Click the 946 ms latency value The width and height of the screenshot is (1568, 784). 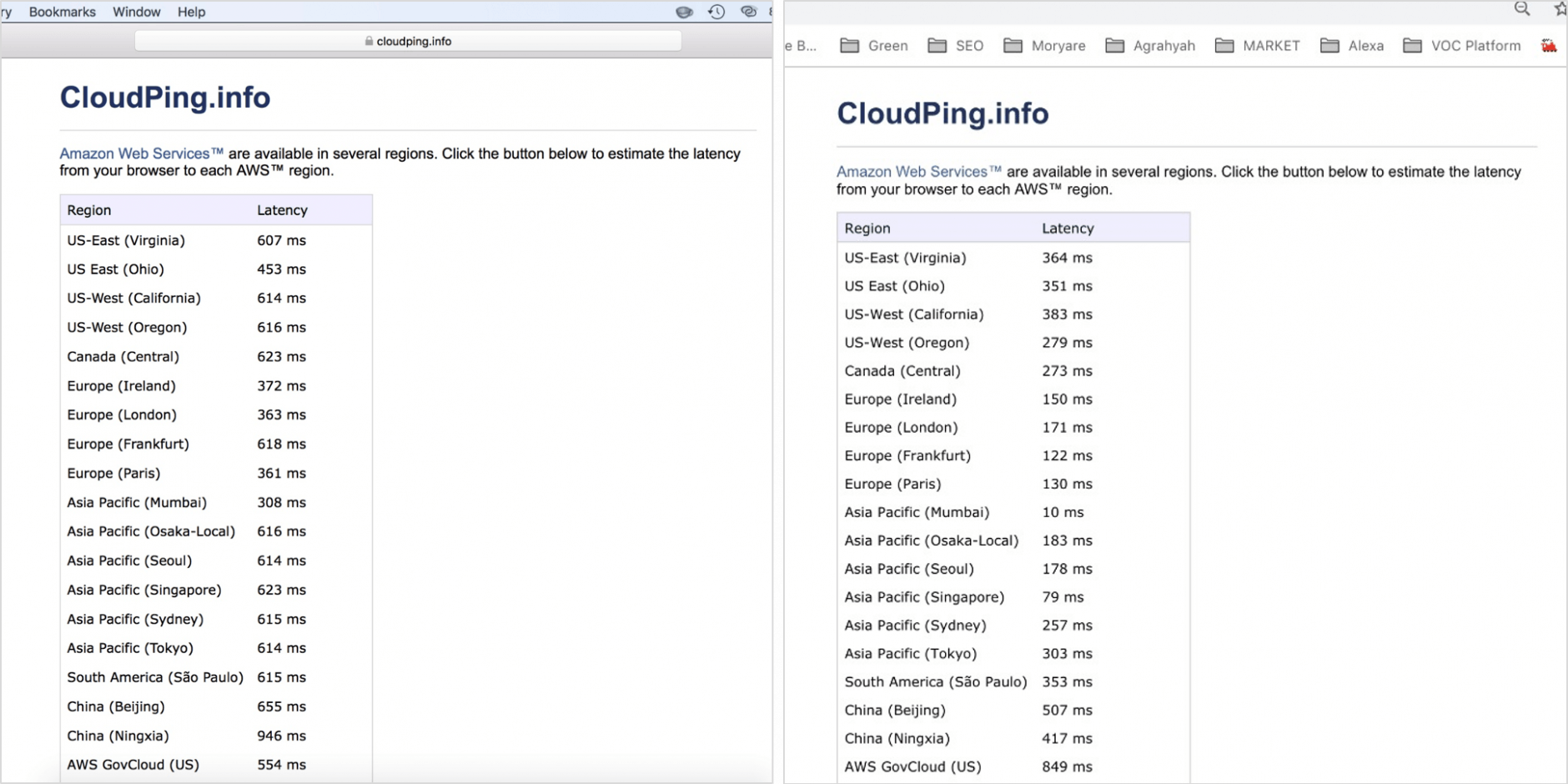click(281, 736)
